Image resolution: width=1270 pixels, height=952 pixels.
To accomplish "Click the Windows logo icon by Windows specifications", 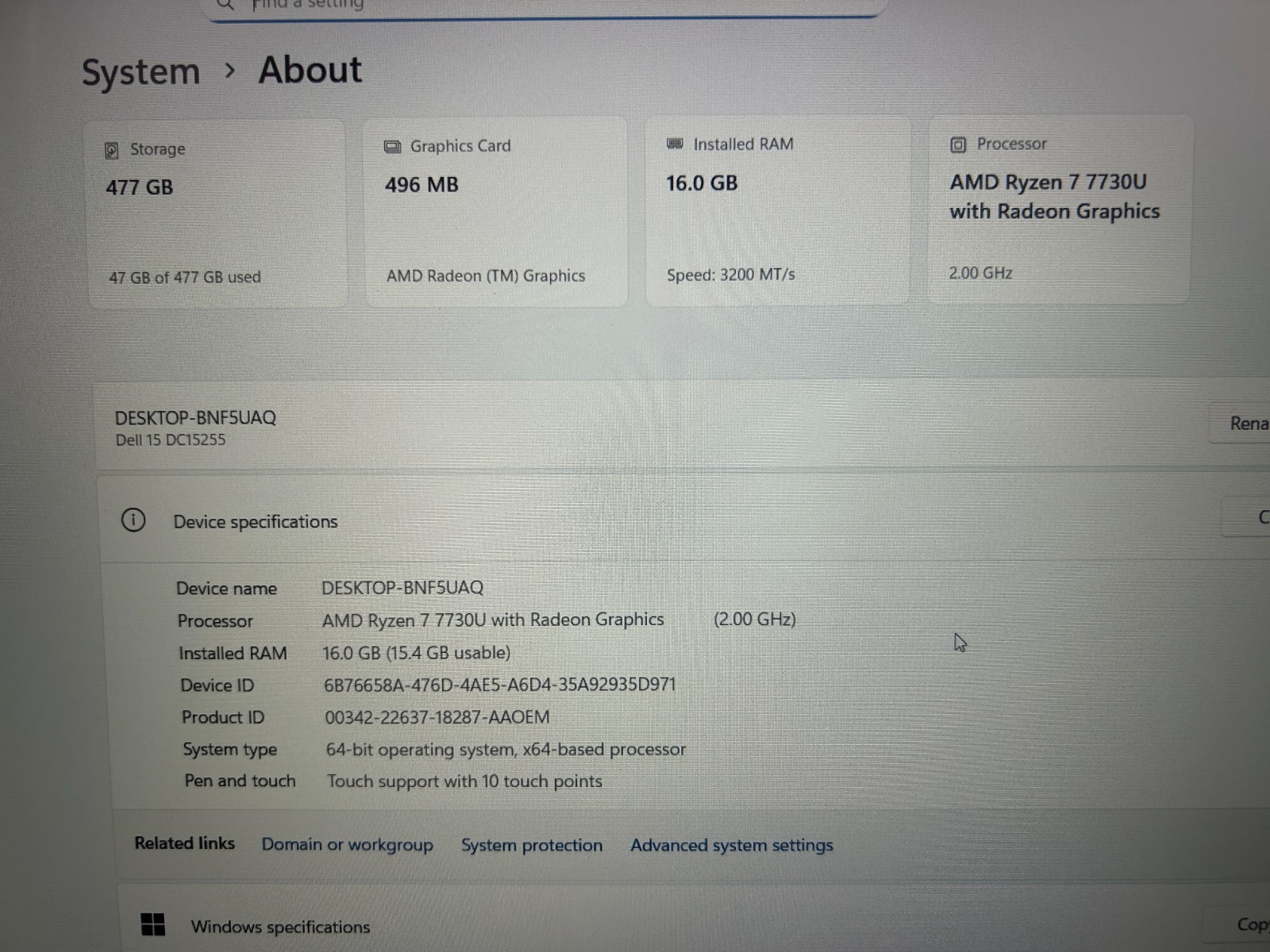I will pyautogui.click(x=152, y=924).
